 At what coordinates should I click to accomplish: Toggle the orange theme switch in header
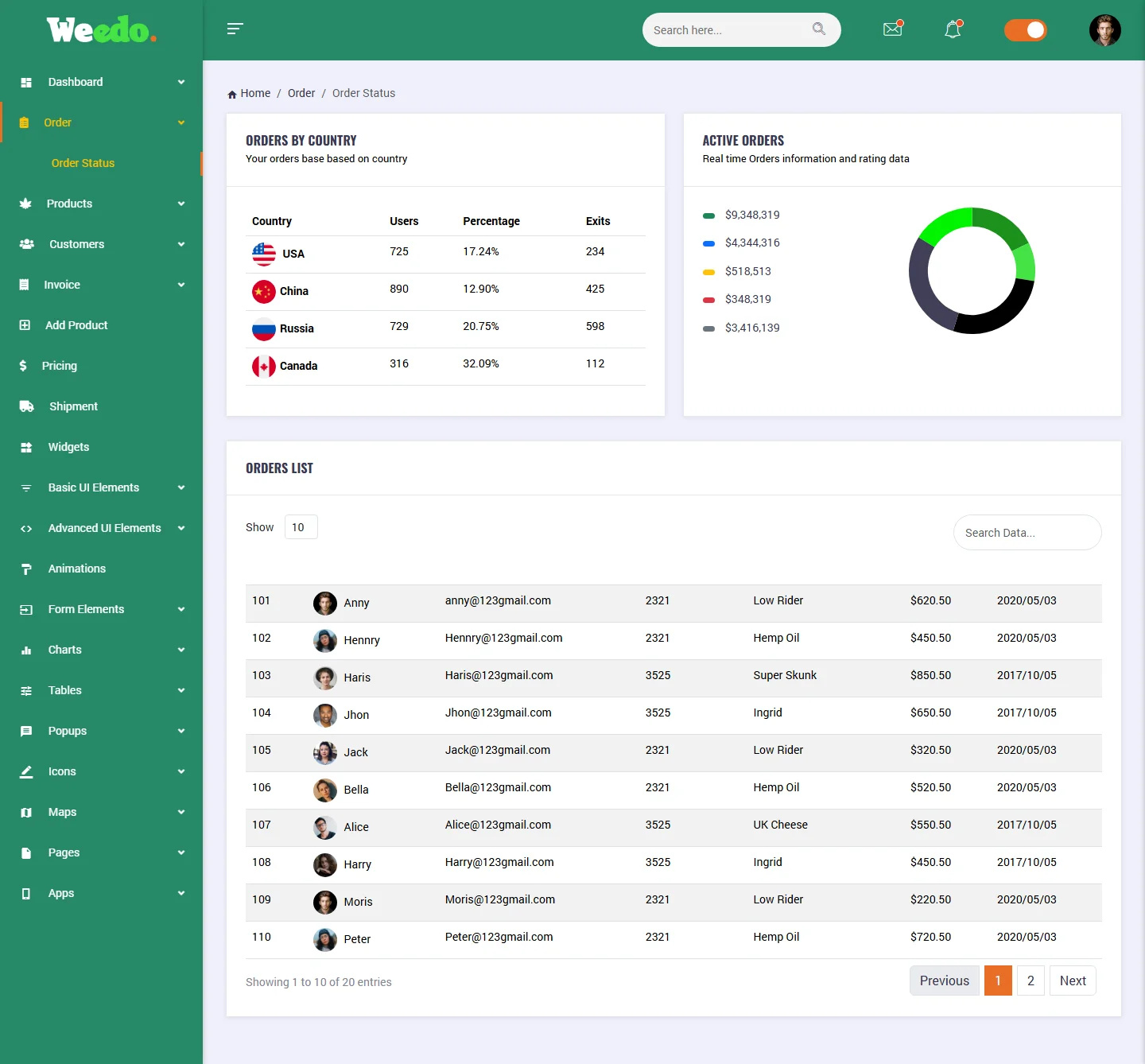pos(1025,30)
